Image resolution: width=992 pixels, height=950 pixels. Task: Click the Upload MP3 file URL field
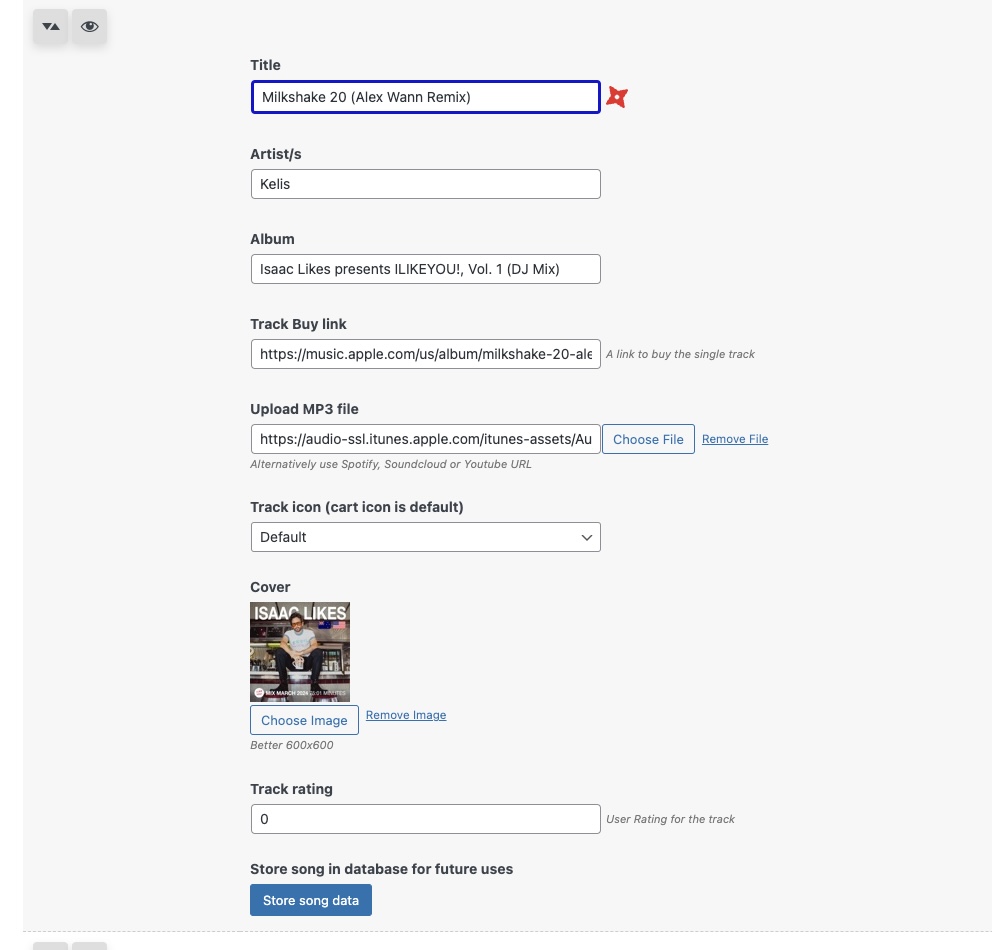425,439
